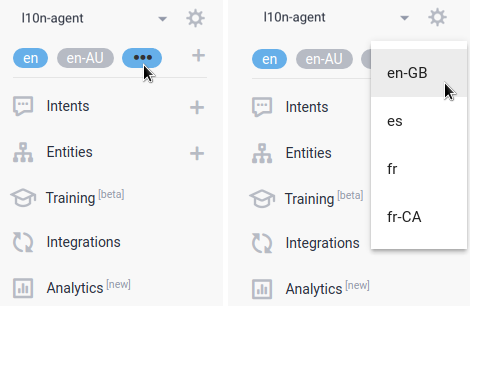Open agent settings gear in left panel
Image resolution: width=477 pixels, height=368 pixels.
click(x=195, y=18)
